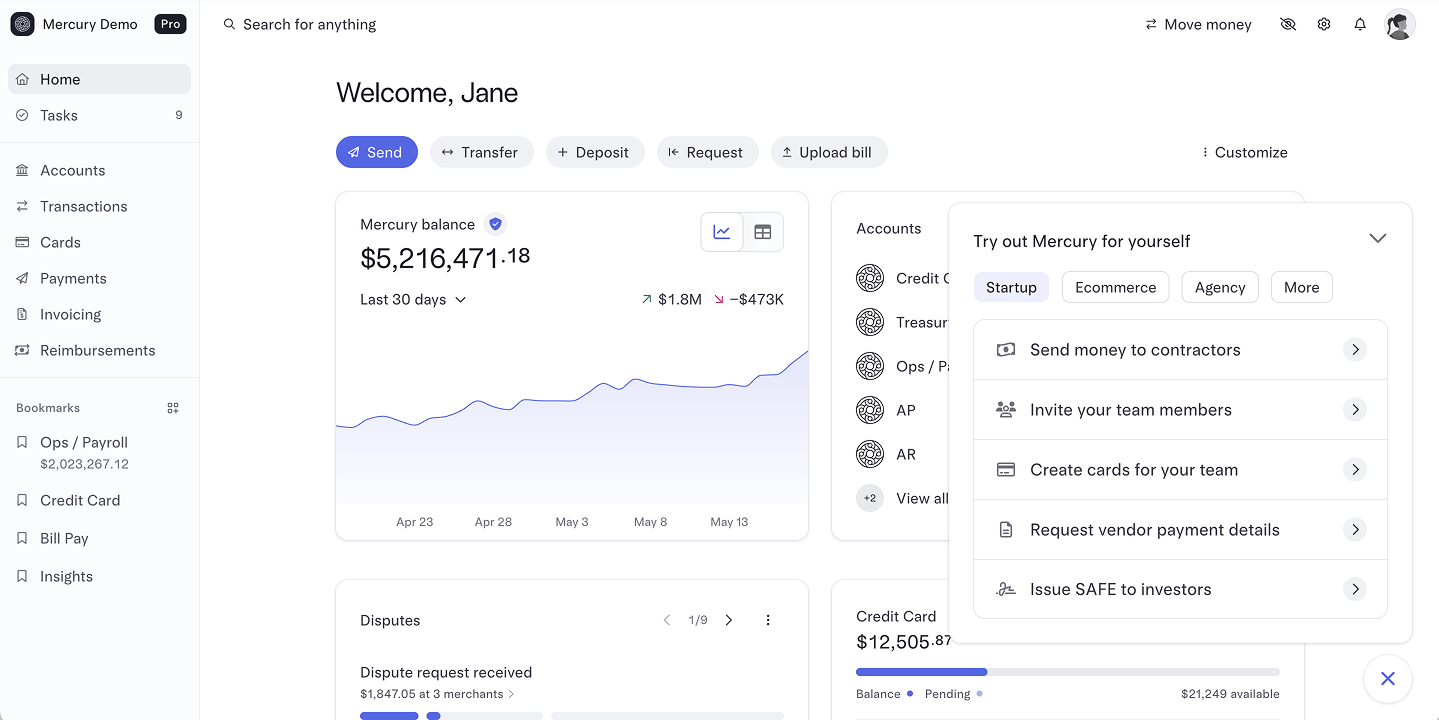The width and height of the screenshot is (1439, 720).
Task: Click bookmarks edit grid icon
Action: 173,408
